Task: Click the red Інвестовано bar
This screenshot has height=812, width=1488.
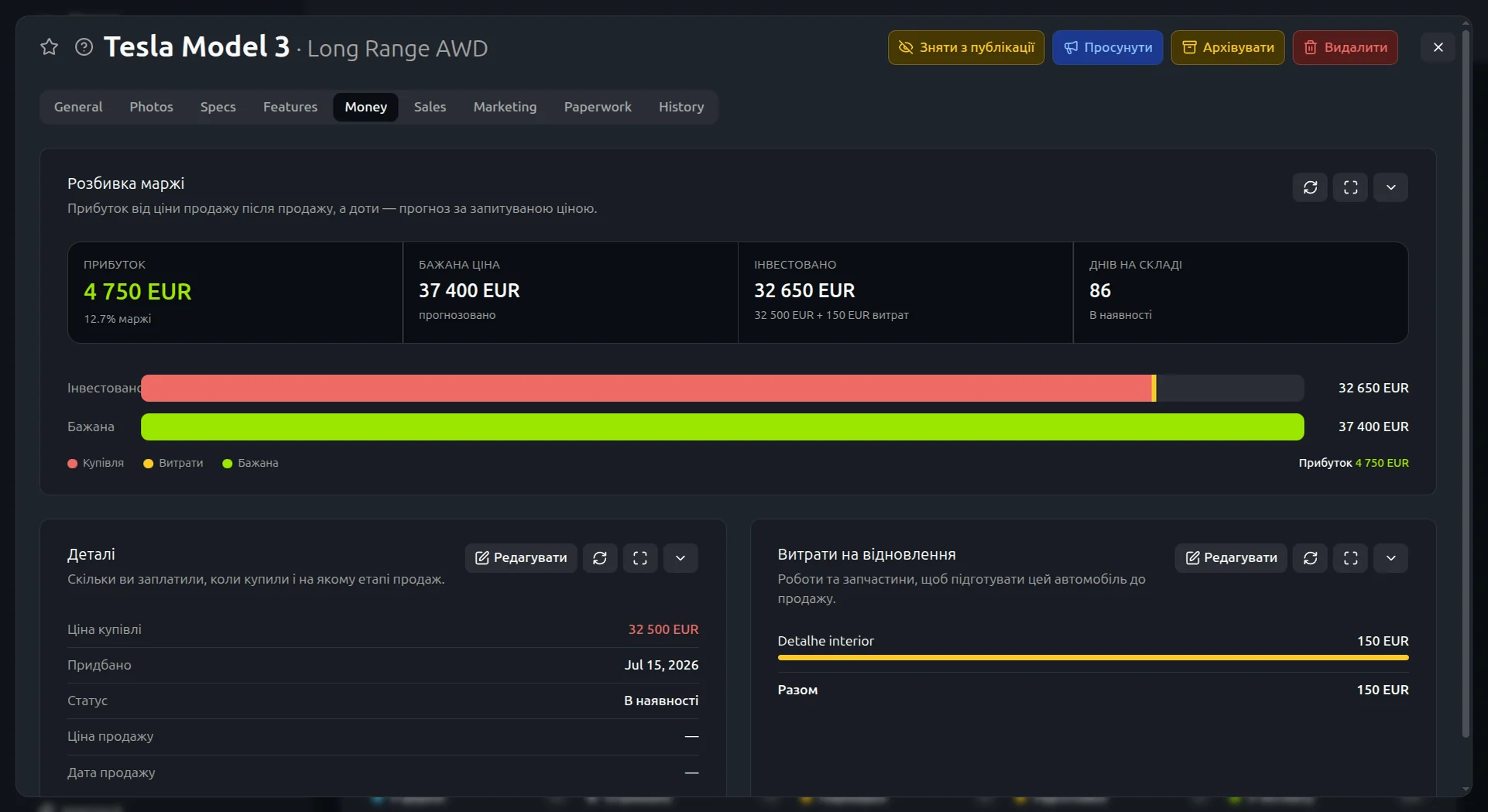Action: (646, 388)
